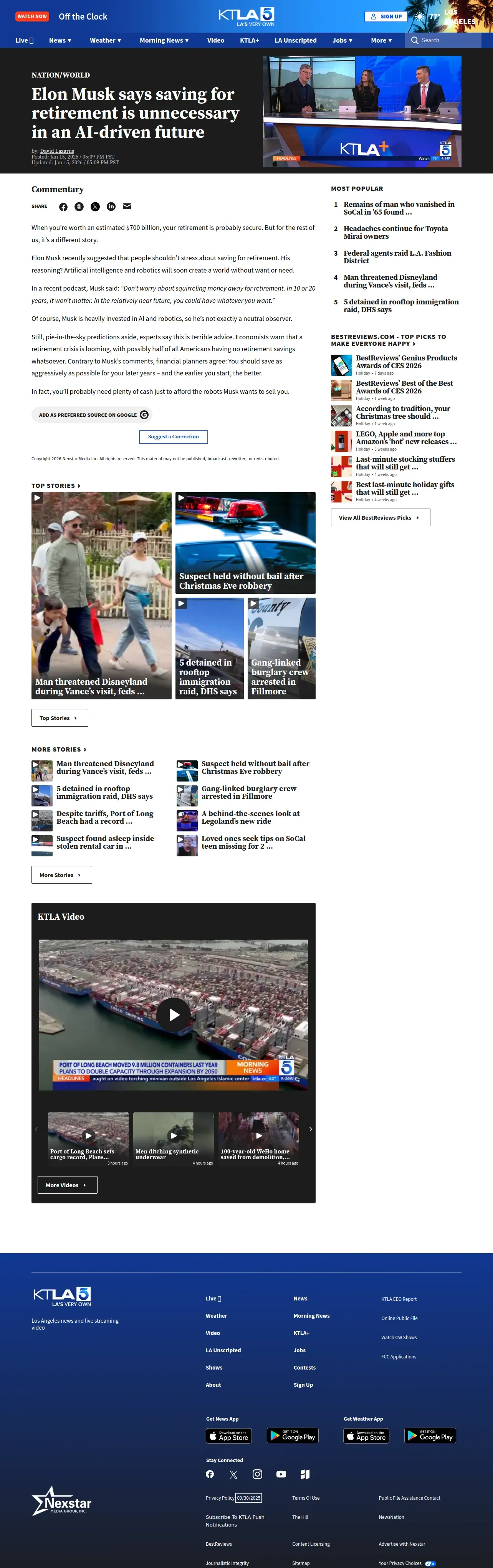Image resolution: width=493 pixels, height=1568 pixels.
Task: Download news app from App Store
Action: (229, 1436)
